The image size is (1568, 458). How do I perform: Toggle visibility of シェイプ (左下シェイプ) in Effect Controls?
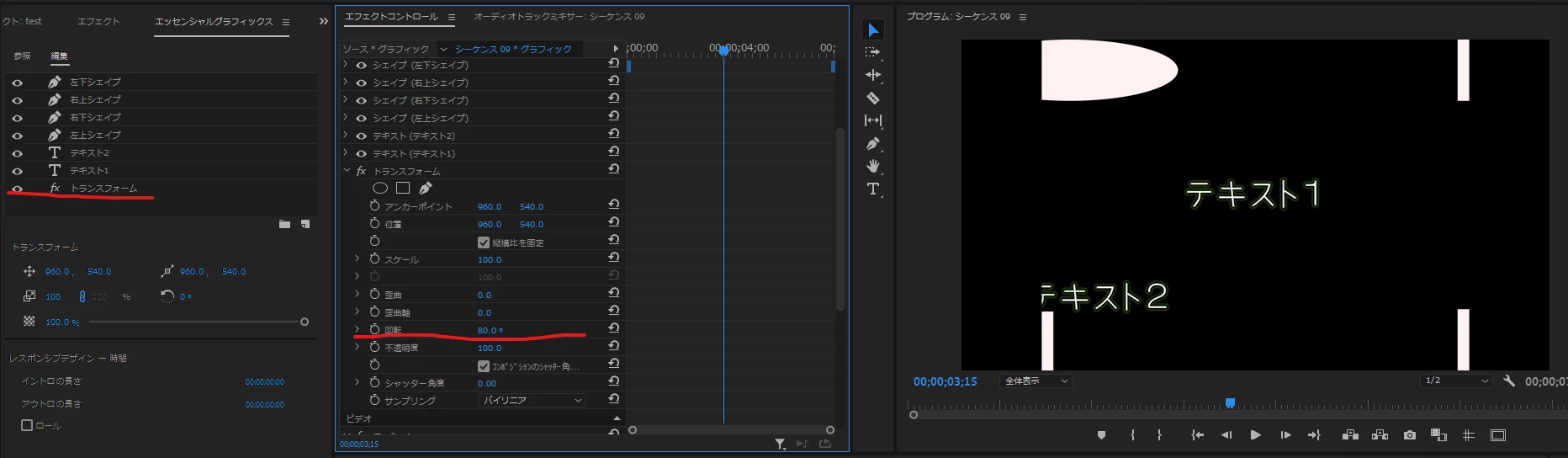361,65
